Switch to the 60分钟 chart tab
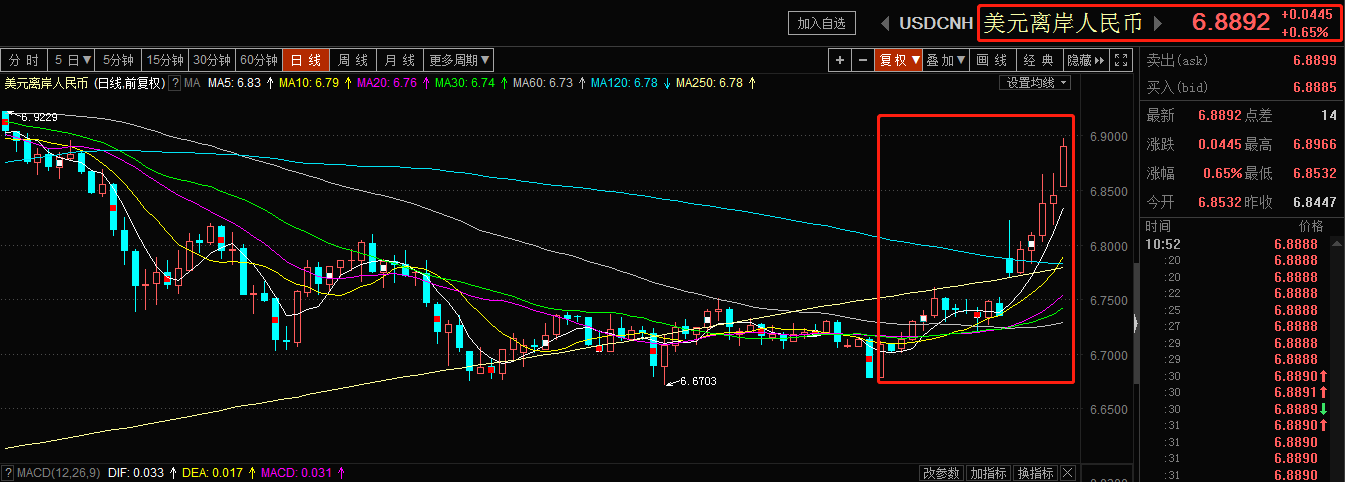This screenshot has height=482, width=1345. click(259, 60)
